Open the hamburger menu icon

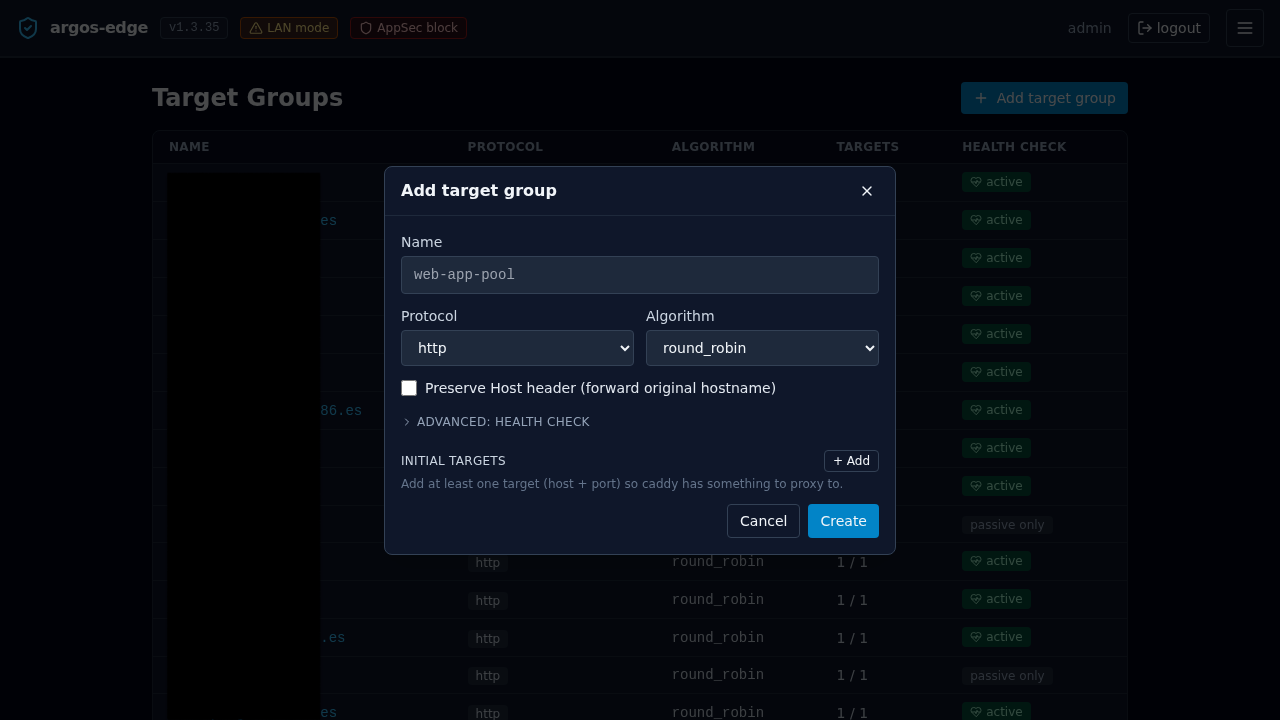1245,28
